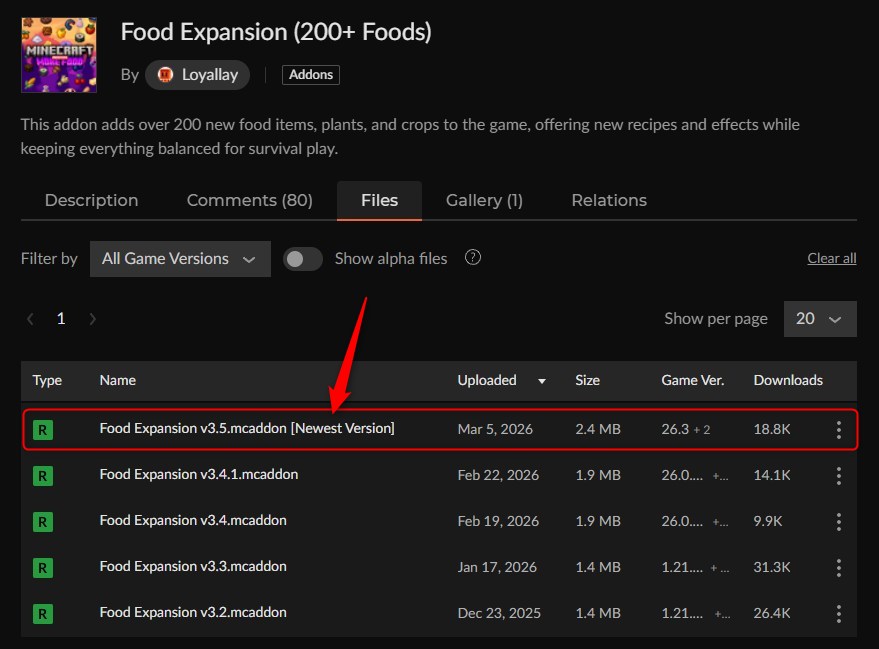Click the Uploaded column sort arrow
Image resolution: width=879 pixels, height=649 pixels.
click(x=541, y=381)
